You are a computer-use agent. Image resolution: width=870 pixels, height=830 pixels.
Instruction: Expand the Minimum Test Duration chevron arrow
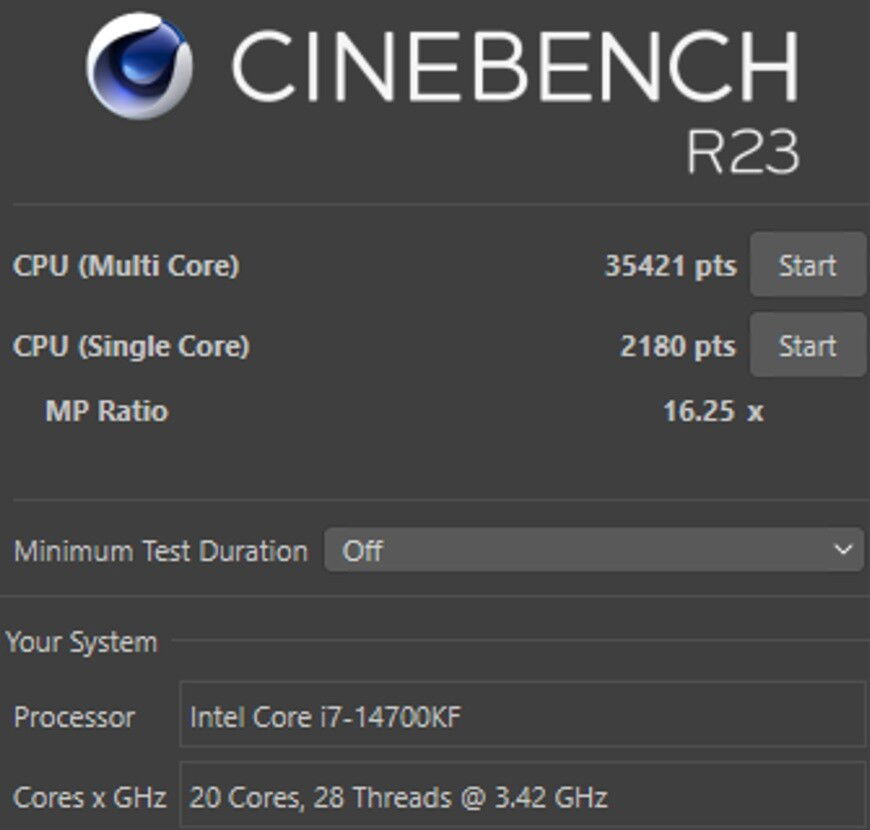[x=843, y=550]
